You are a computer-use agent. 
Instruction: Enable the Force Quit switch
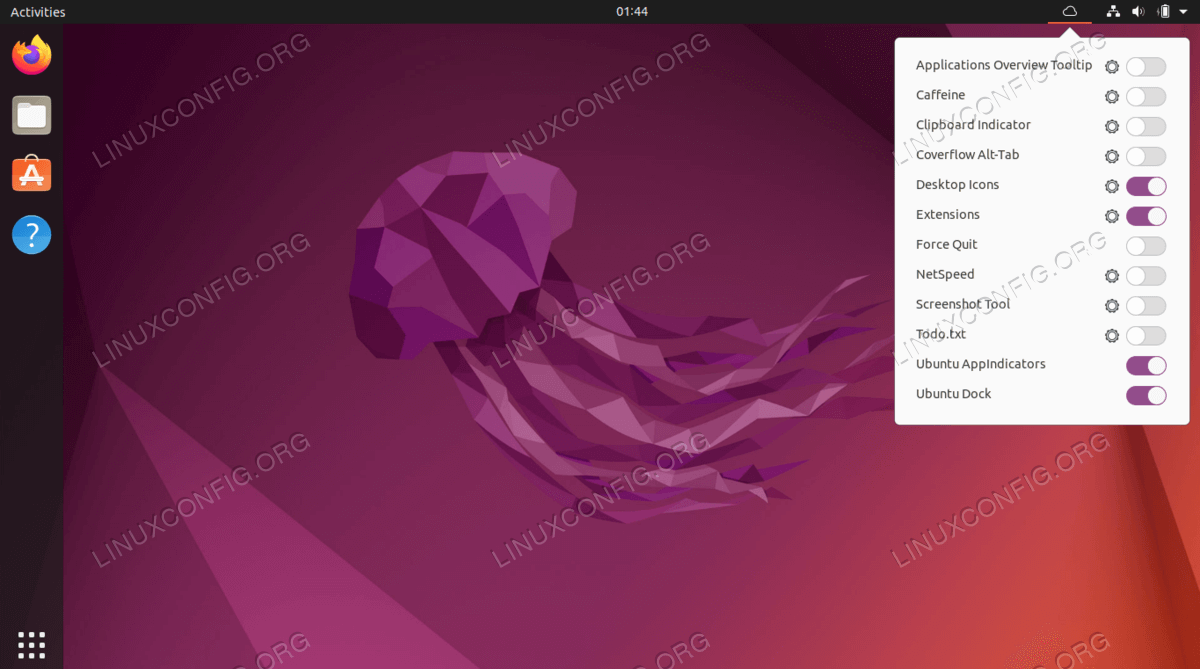(1146, 246)
